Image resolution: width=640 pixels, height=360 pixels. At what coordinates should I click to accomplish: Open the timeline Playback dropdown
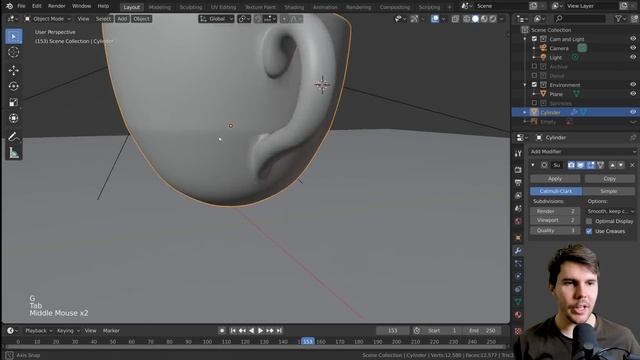point(39,331)
